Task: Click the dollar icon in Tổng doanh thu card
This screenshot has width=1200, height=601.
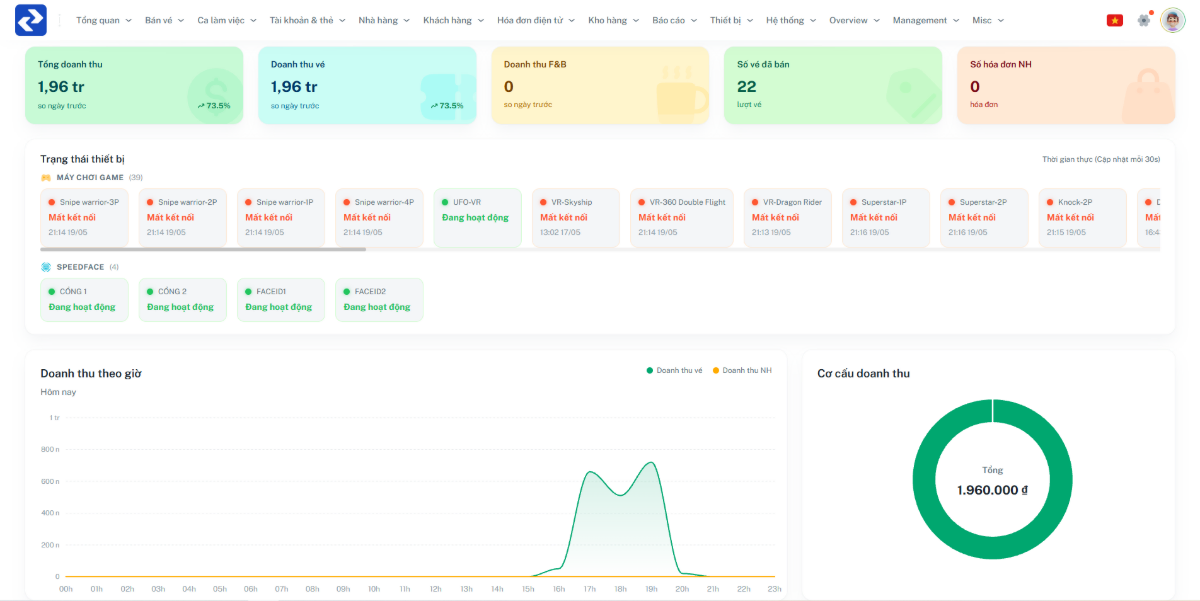Action: 215,97
